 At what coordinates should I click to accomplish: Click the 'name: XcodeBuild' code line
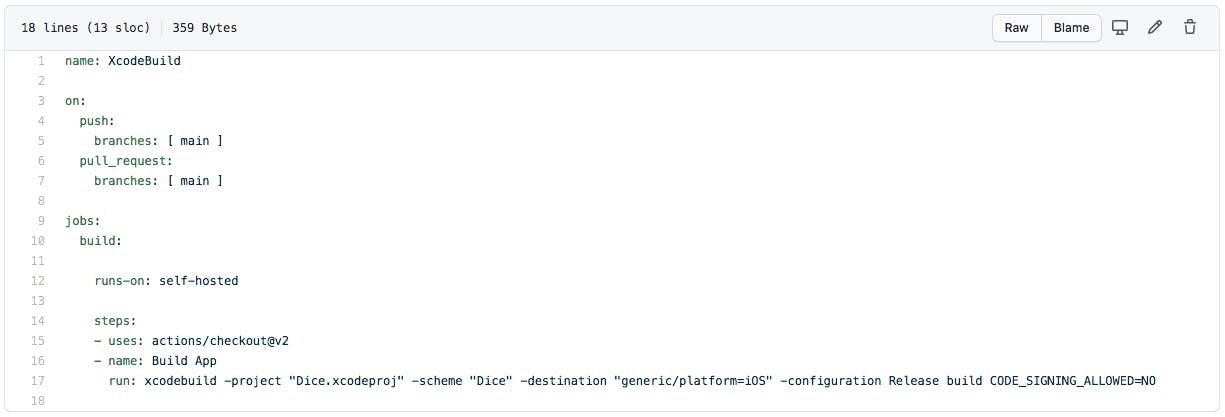tap(123, 61)
